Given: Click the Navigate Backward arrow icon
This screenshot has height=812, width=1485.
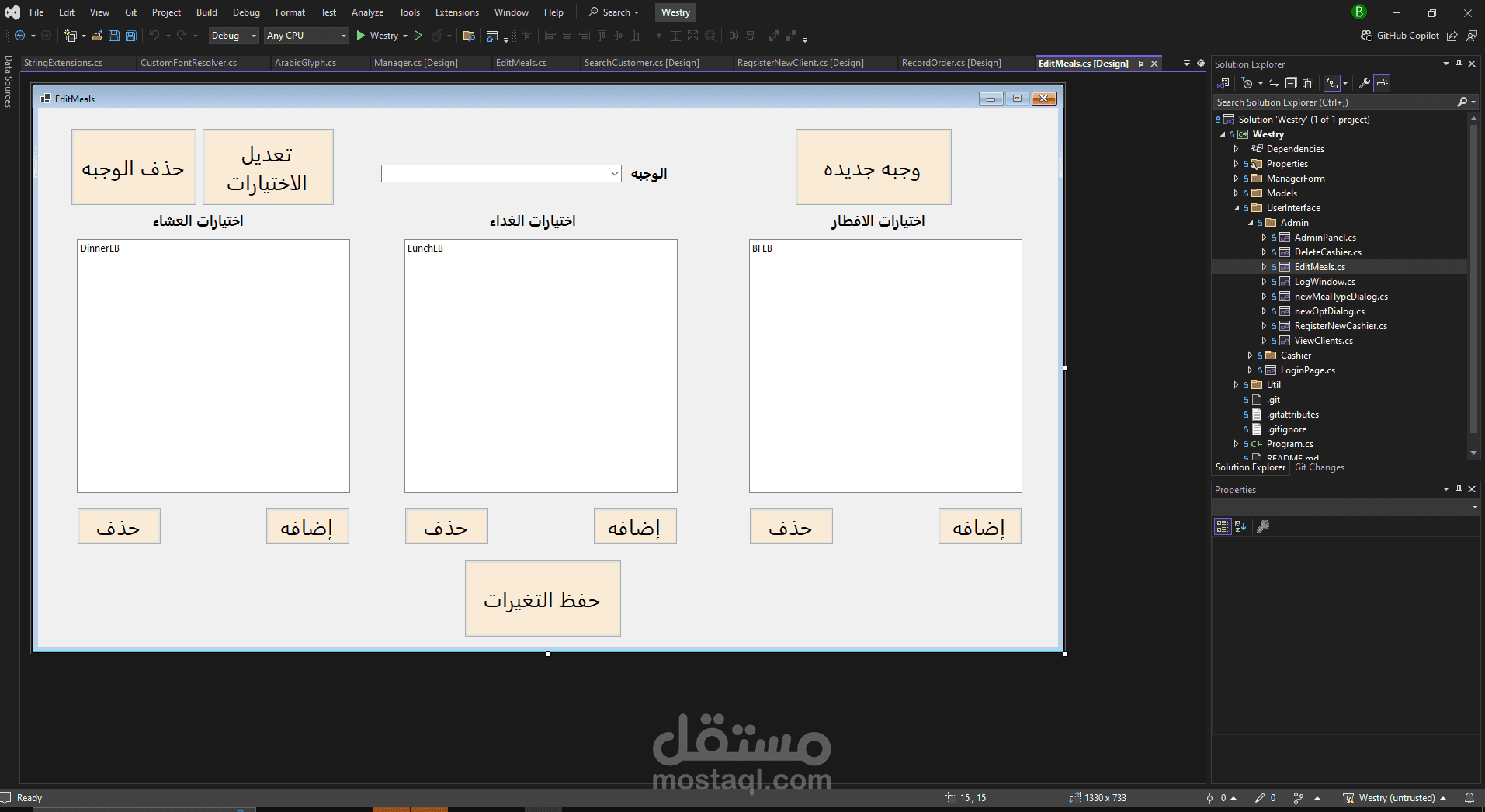Looking at the screenshot, I should (x=20, y=36).
